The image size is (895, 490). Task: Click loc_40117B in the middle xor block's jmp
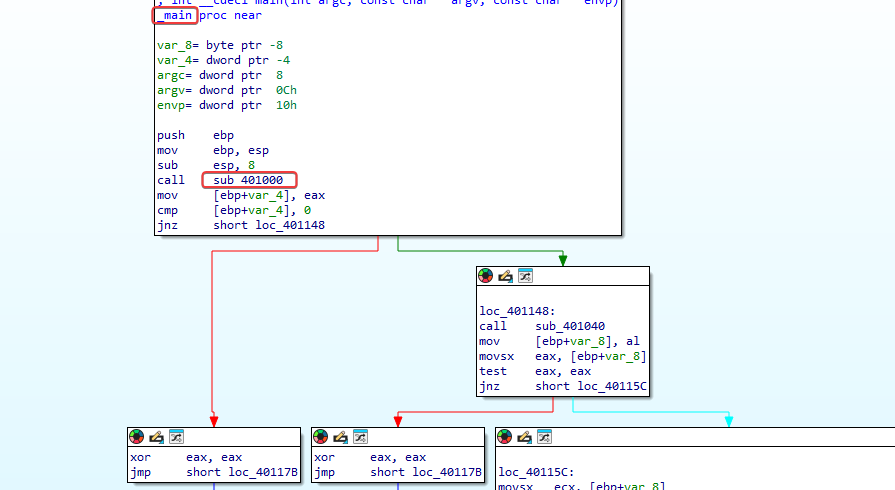click(448, 472)
